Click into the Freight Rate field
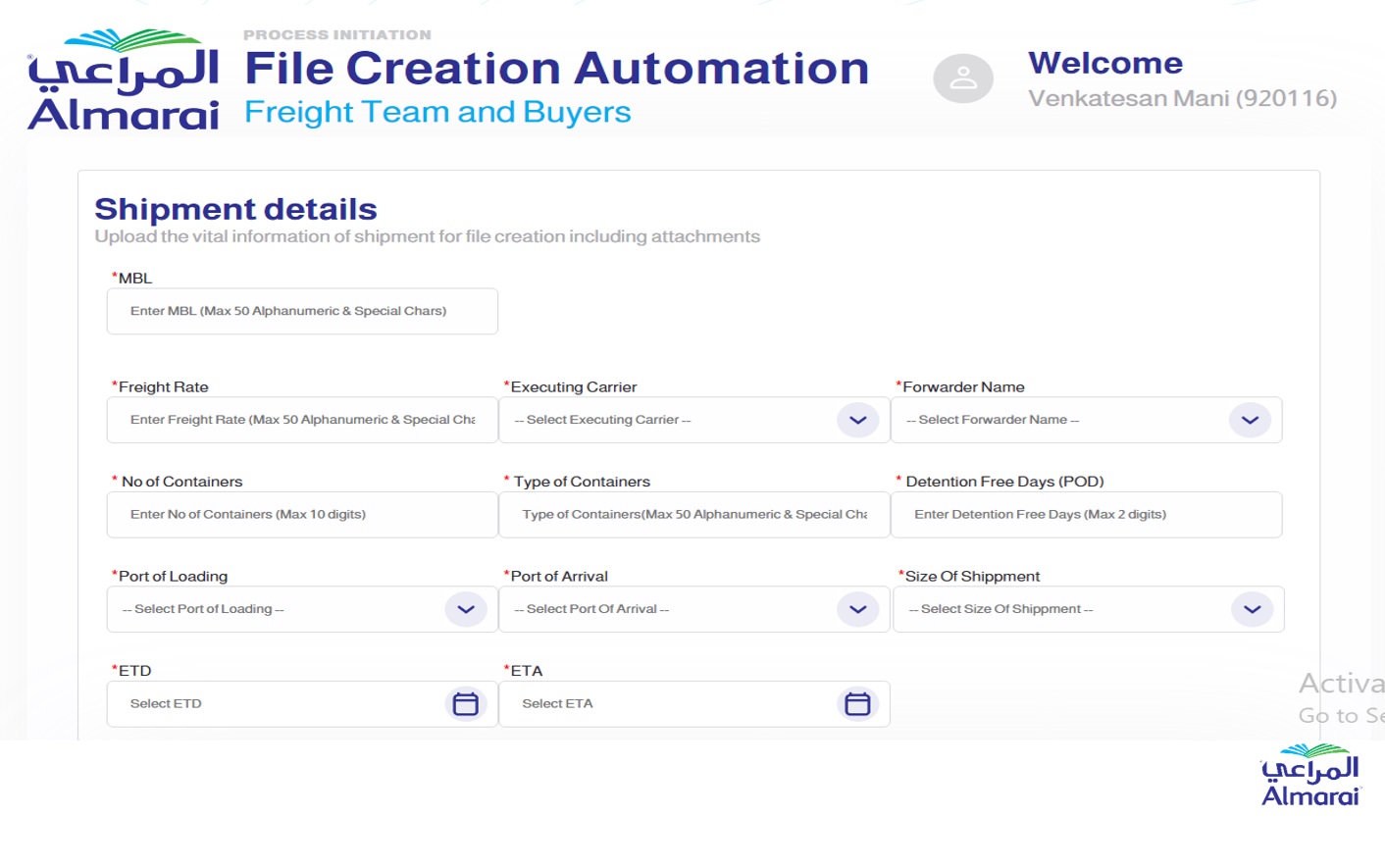The height and width of the screenshot is (868, 1385). coord(302,420)
